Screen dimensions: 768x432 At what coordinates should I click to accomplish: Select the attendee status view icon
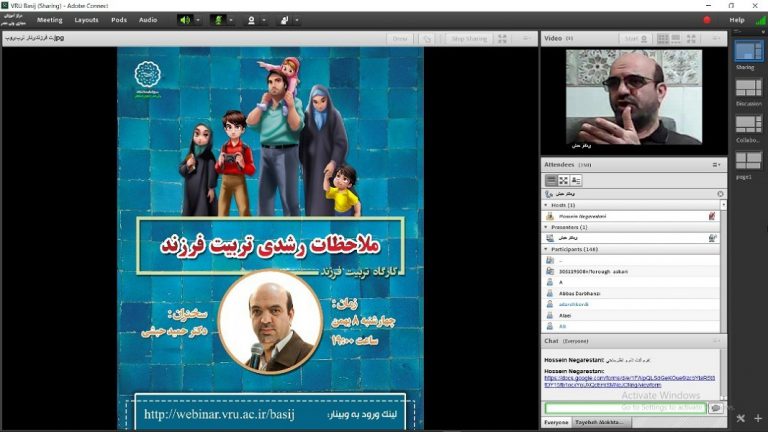tap(575, 180)
